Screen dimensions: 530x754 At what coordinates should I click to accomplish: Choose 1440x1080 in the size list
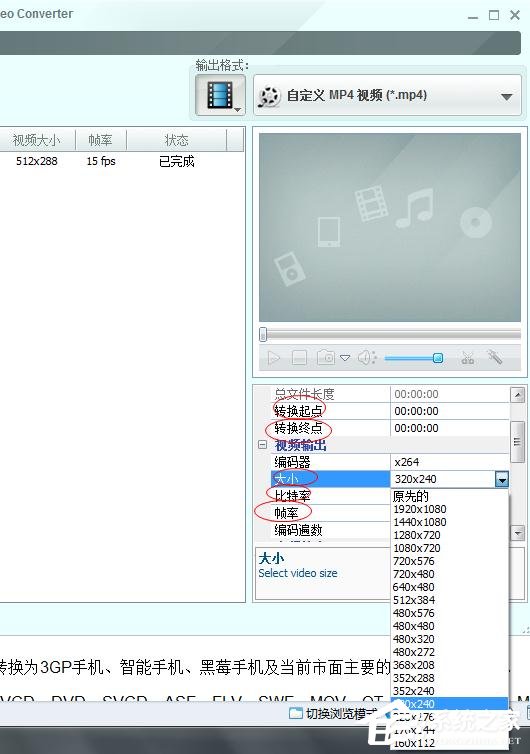[449, 522]
